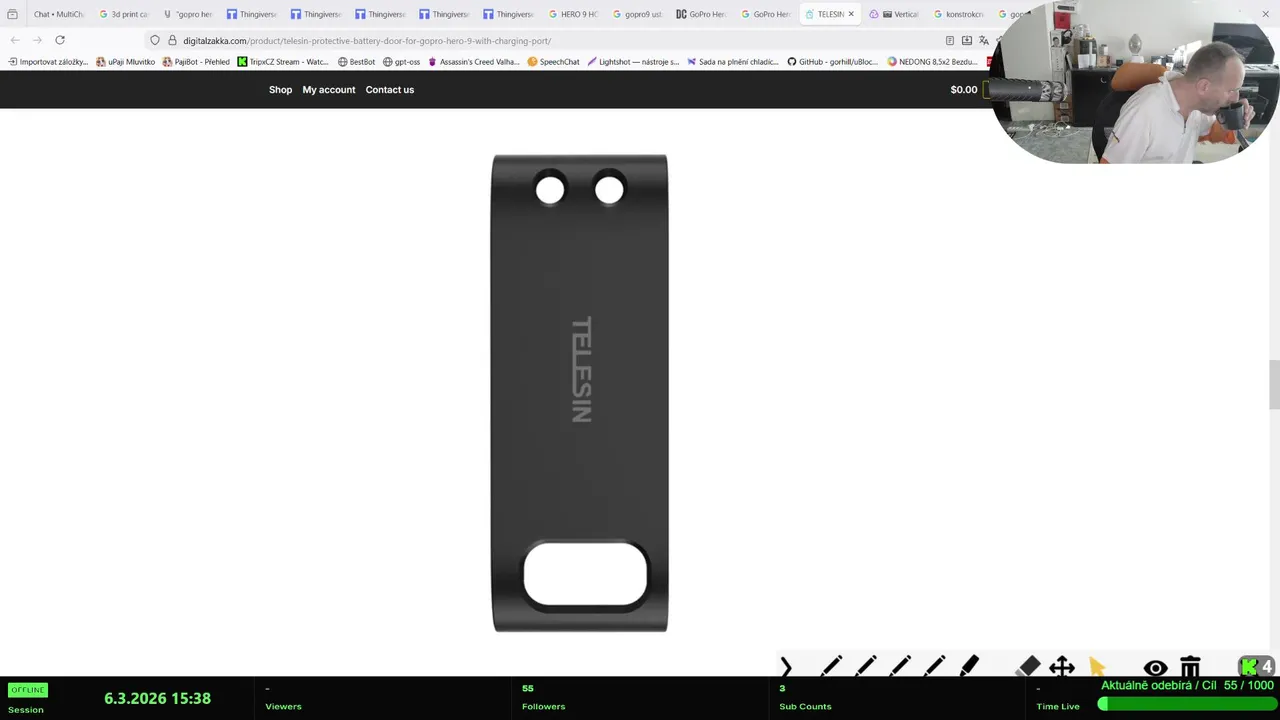Open the GitHub - gorhill/uBloc... bookmark
The width and height of the screenshot is (1280, 720).
[832, 62]
